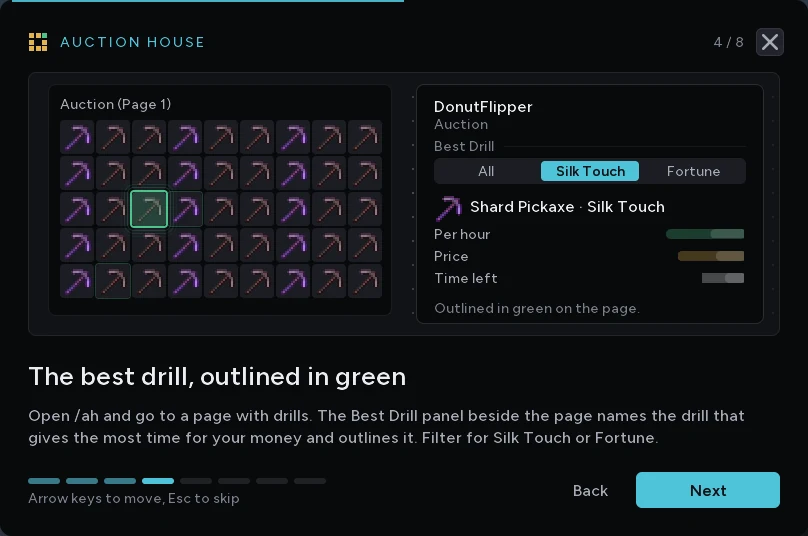808x536 pixels.
Task: Pick the brown pickaxe below the highlighted slot
Action: (149, 245)
